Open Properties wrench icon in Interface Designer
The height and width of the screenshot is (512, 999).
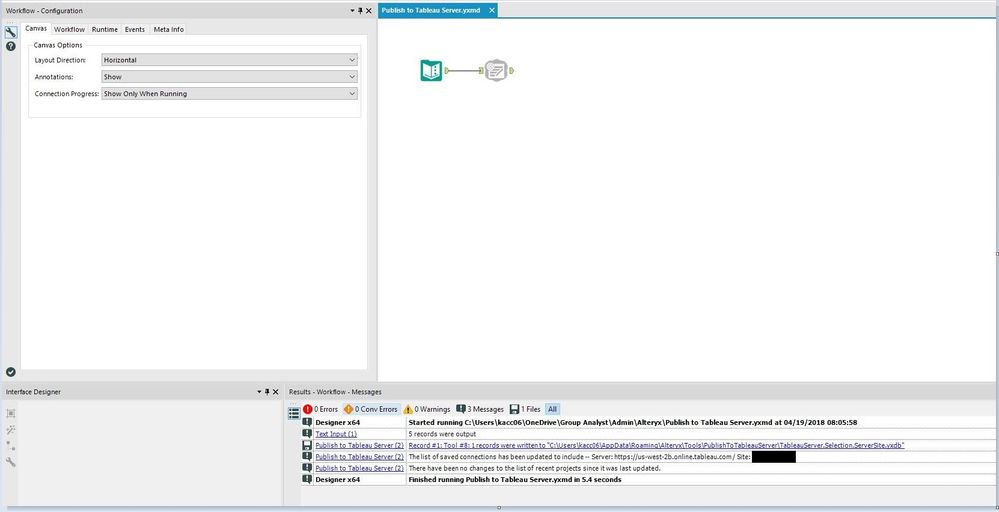point(11,462)
